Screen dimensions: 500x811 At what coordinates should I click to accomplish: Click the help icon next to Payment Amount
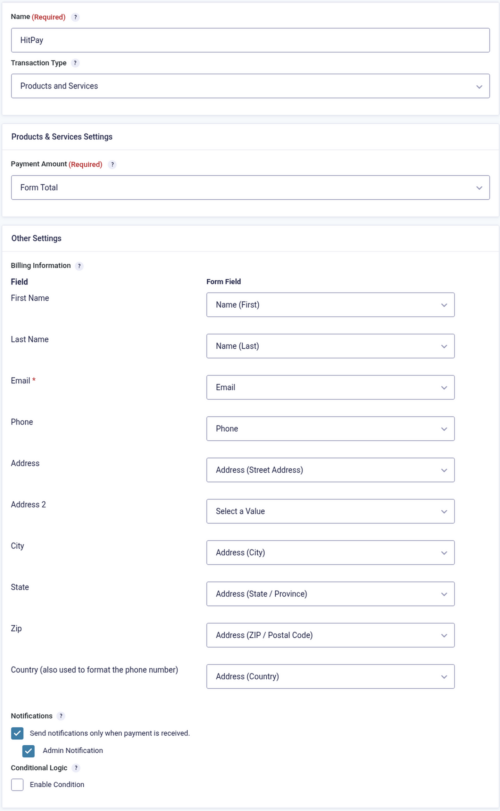tap(112, 164)
